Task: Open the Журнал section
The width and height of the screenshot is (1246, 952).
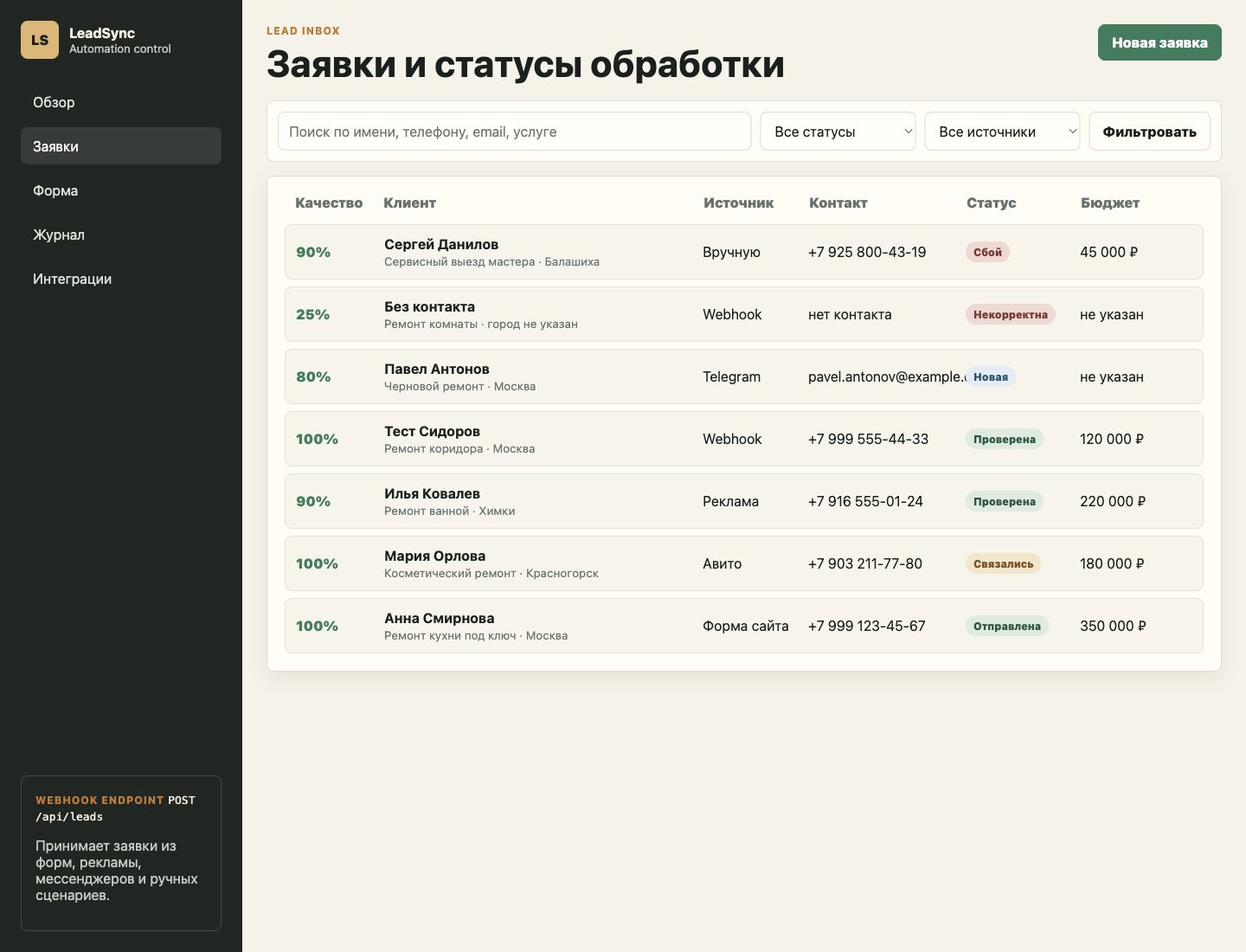Action: (x=121, y=235)
